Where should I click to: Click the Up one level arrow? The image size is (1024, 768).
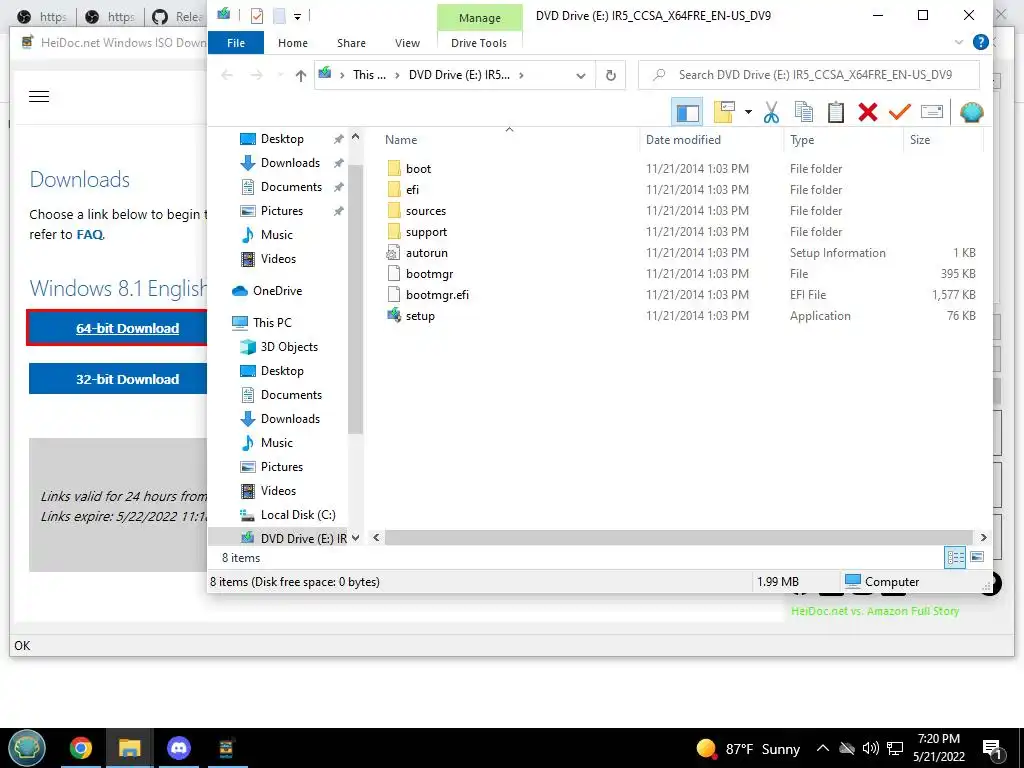300,75
